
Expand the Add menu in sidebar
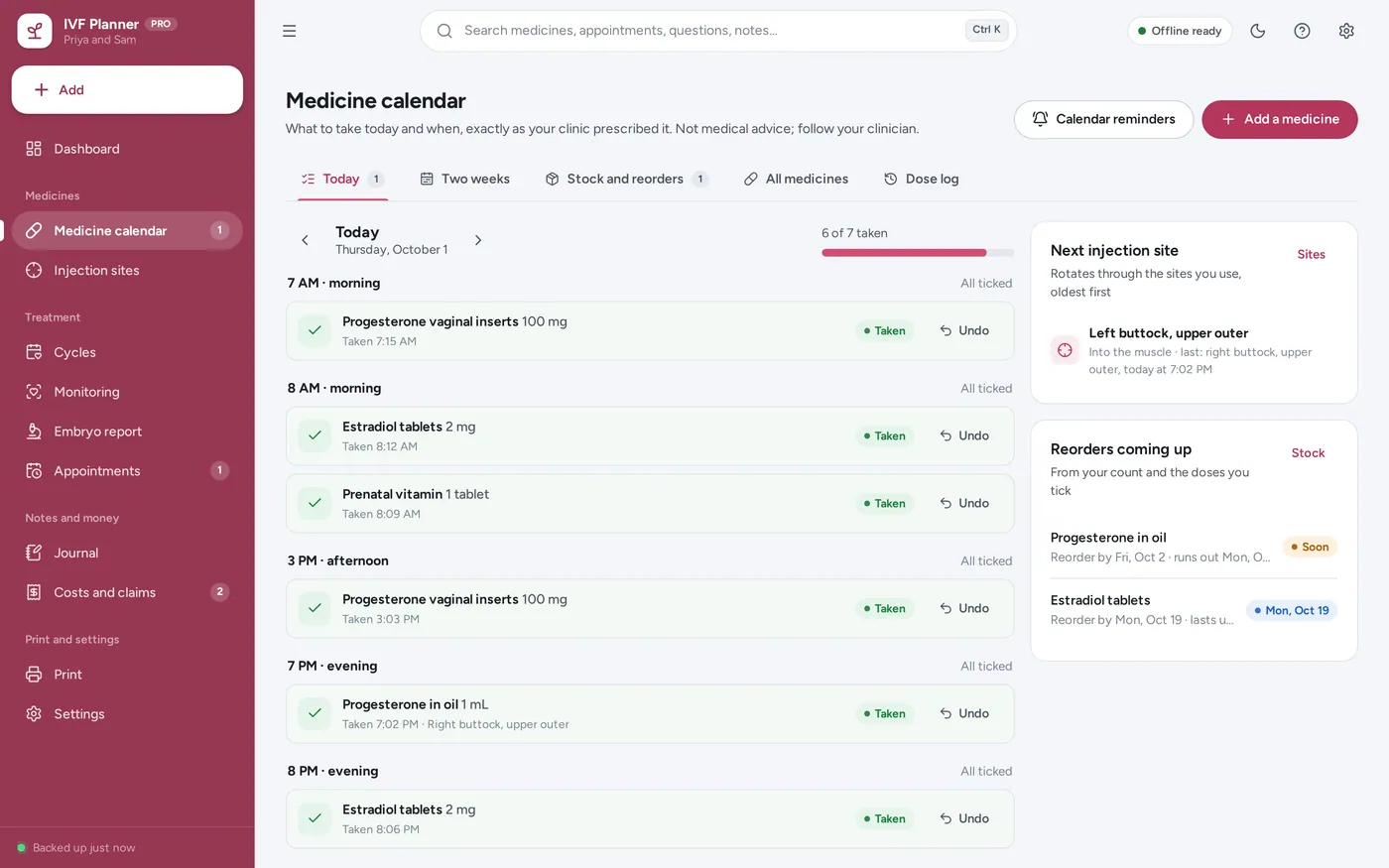coord(127,89)
